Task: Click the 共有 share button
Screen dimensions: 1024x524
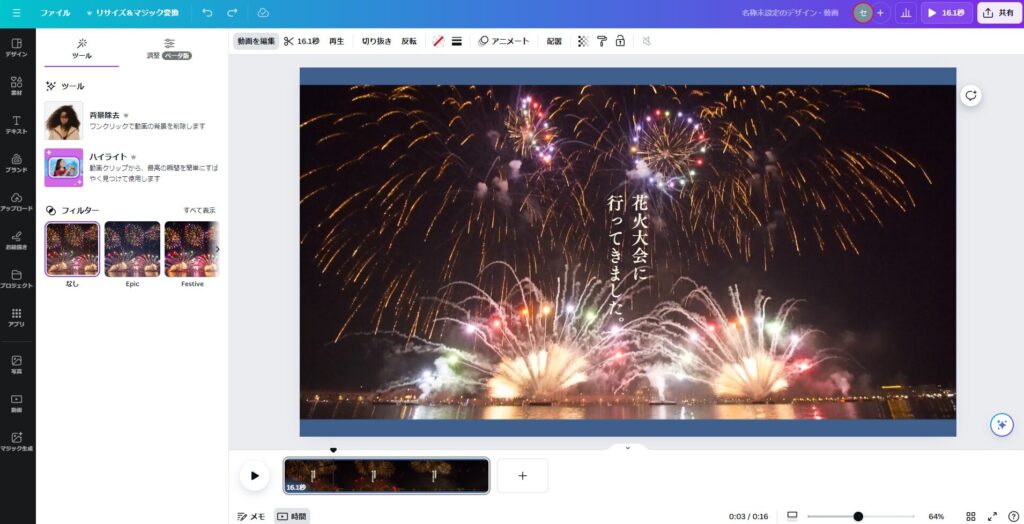Action: (998, 13)
